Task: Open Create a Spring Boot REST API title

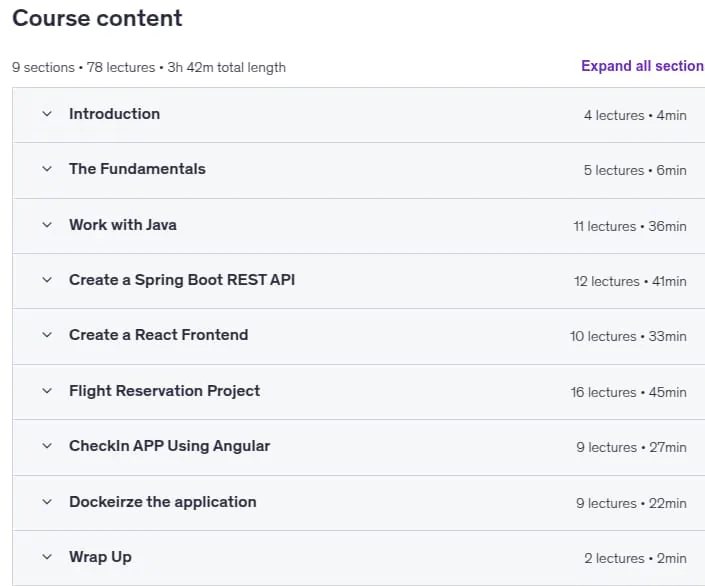Action: click(x=182, y=280)
